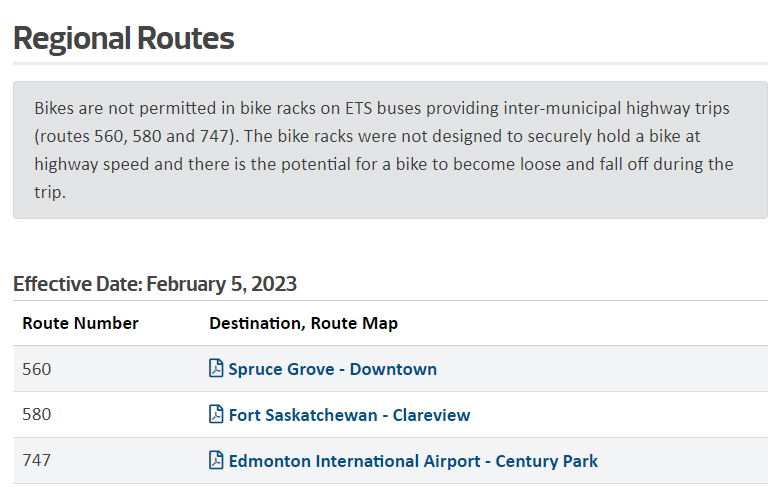The height and width of the screenshot is (495, 784).
Task: Click the word 'trip.' ending the notice
Action: coord(50,192)
